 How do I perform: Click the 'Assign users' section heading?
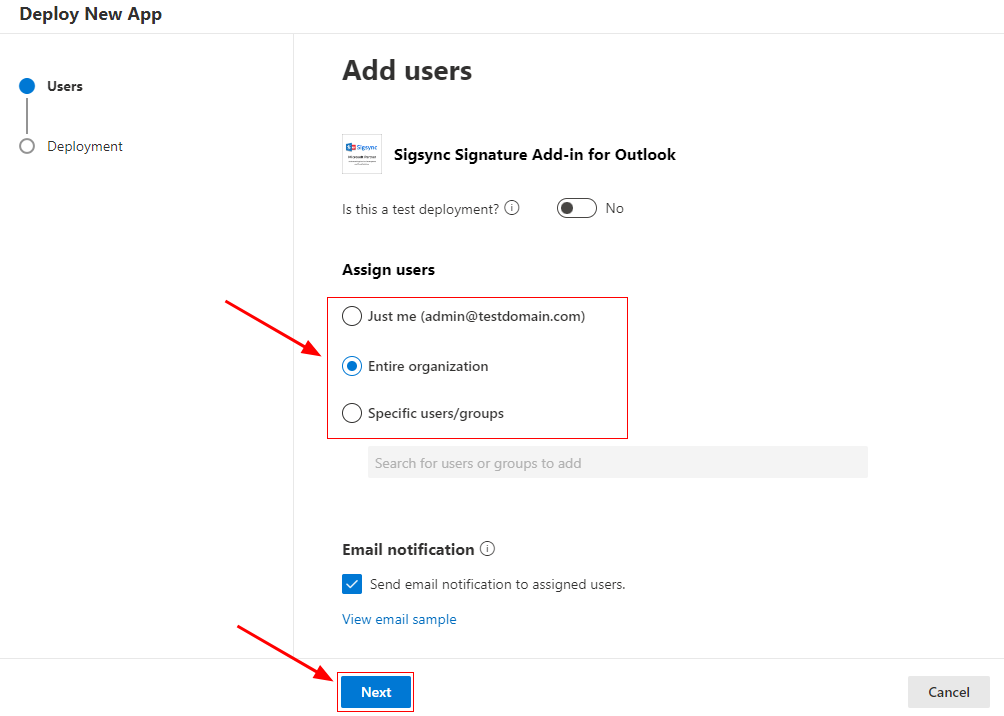click(388, 270)
